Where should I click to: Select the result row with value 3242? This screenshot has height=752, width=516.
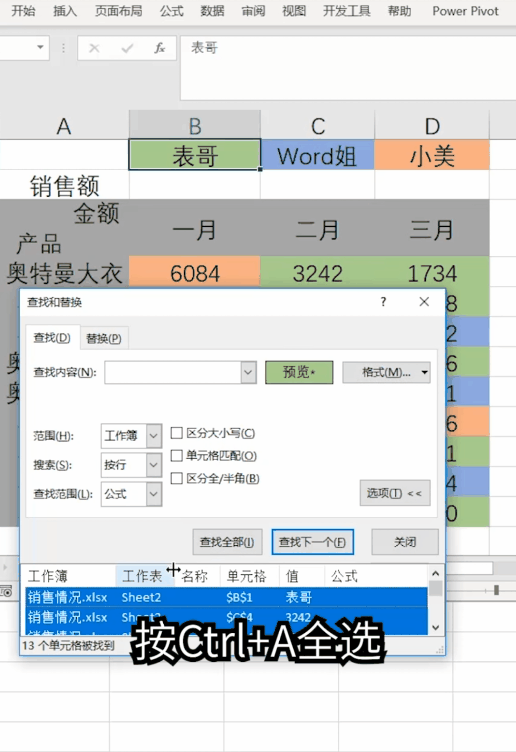click(226, 617)
